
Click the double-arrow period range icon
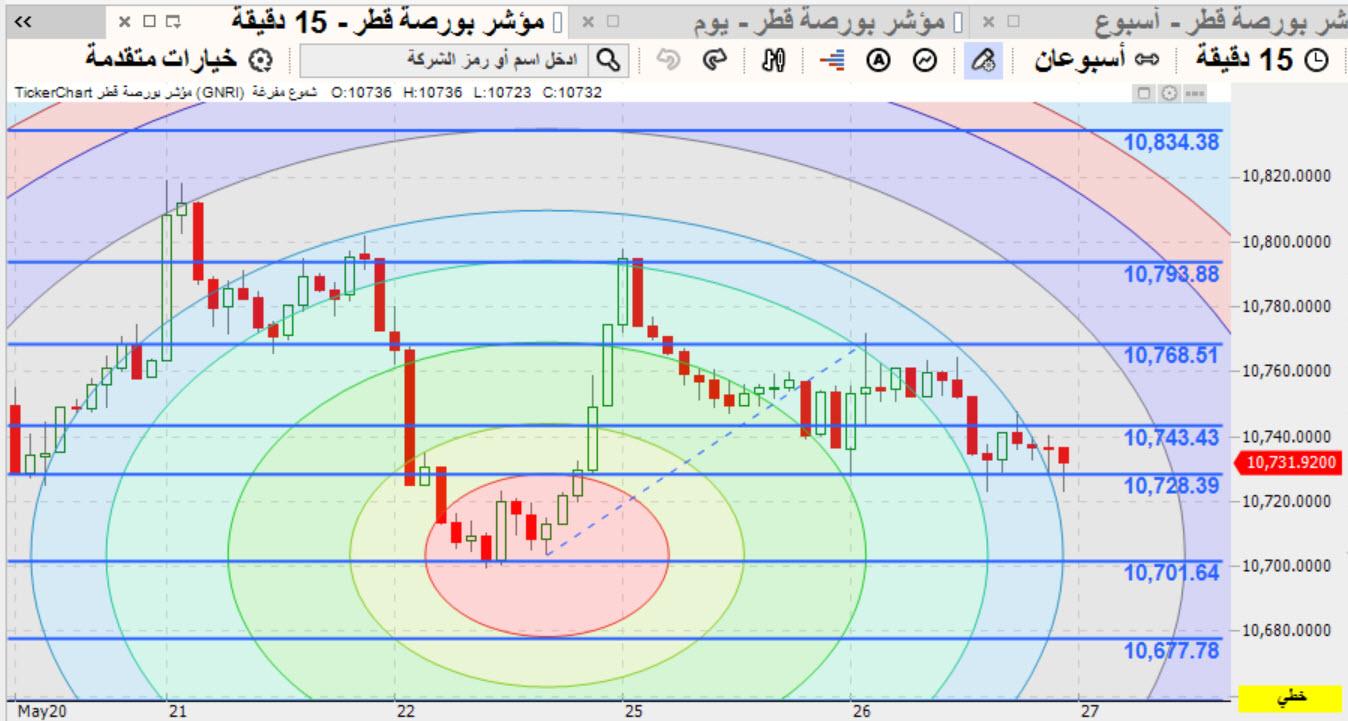tap(1146, 60)
